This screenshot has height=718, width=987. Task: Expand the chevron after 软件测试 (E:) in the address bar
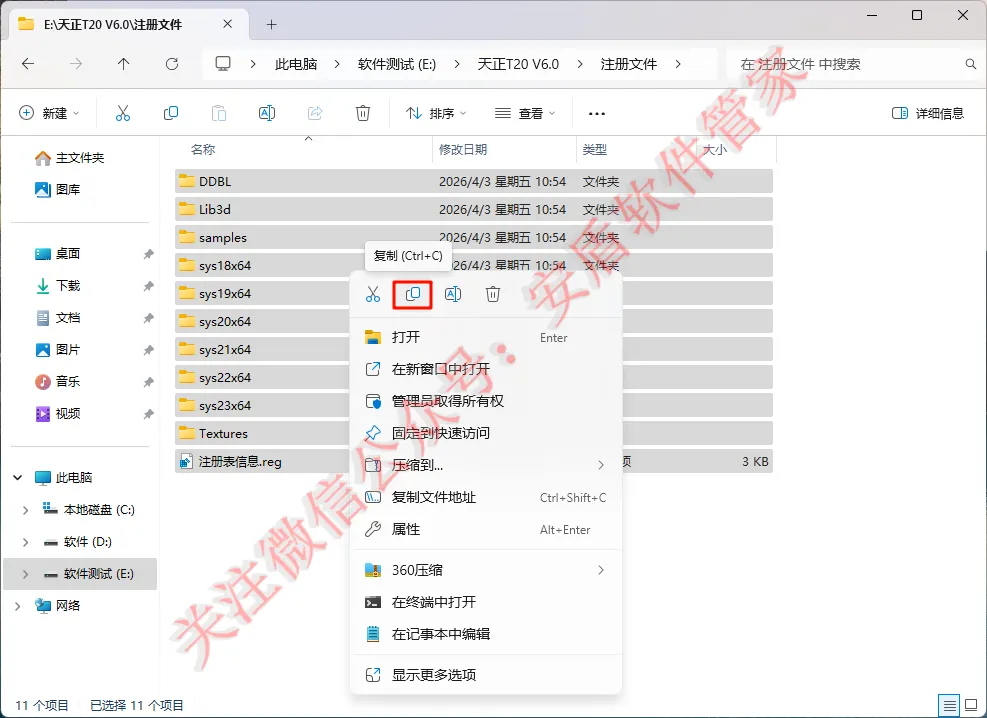pos(457,64)
